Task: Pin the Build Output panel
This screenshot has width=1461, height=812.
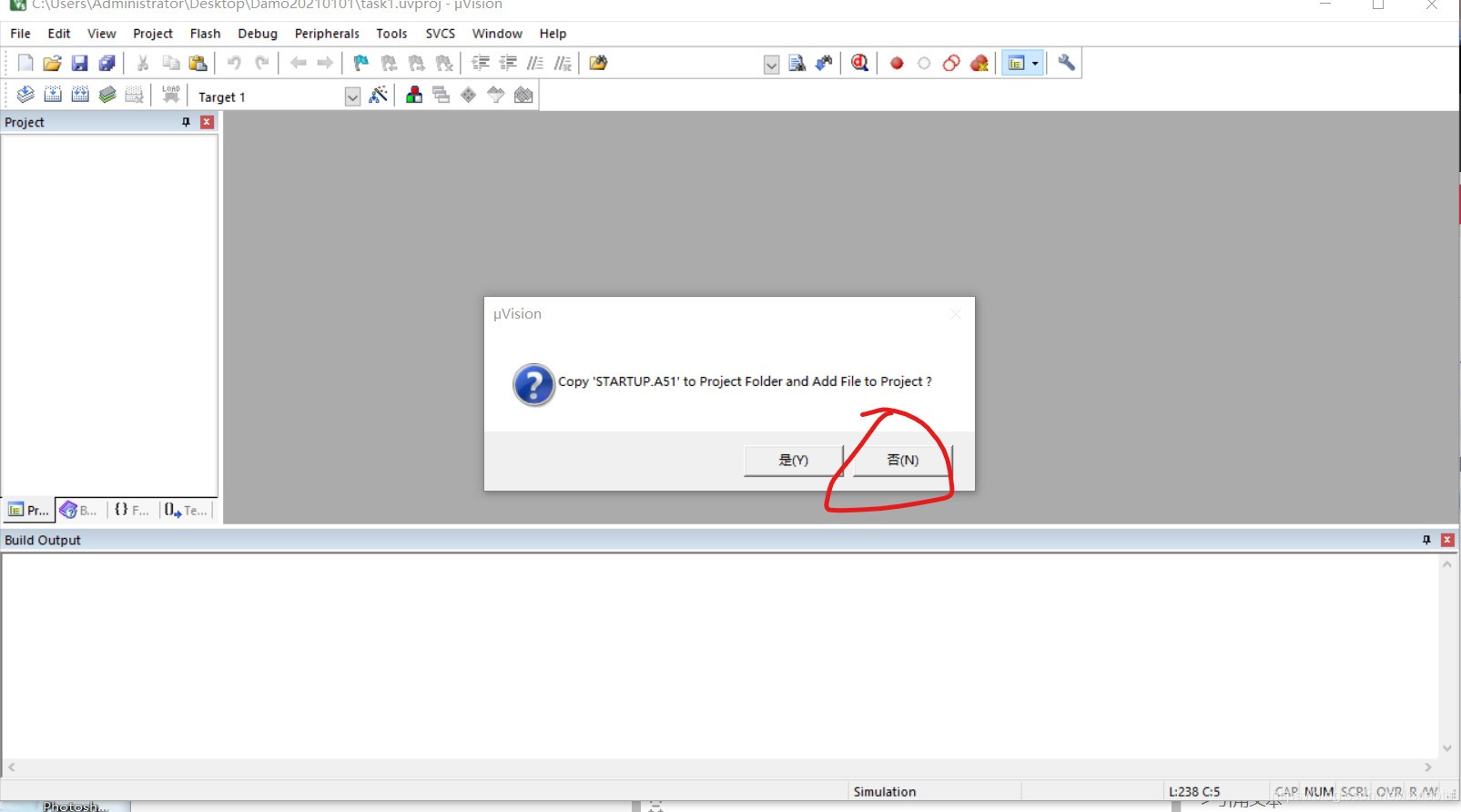Action: pos(1426,540)
